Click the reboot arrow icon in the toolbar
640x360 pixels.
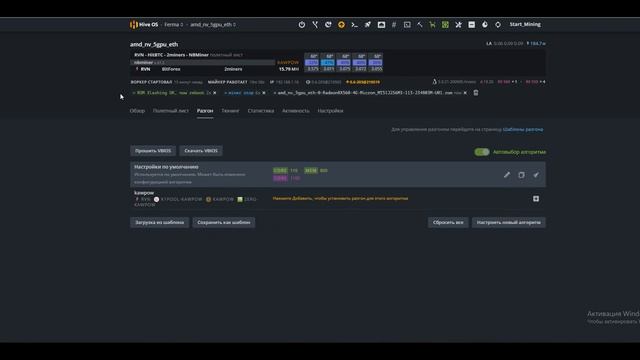pyautogui.click(x=328, y=24)
